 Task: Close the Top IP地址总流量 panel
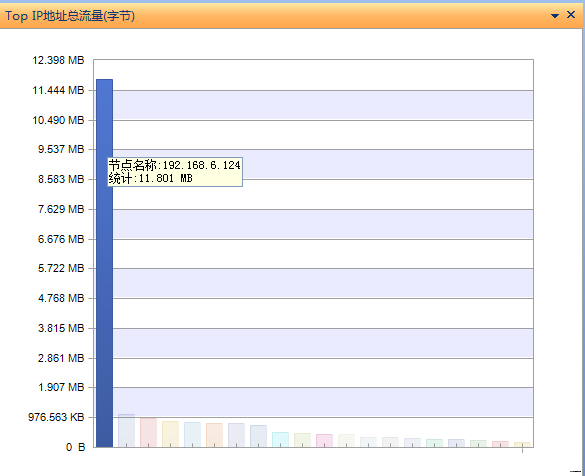(x=571, y=15)
